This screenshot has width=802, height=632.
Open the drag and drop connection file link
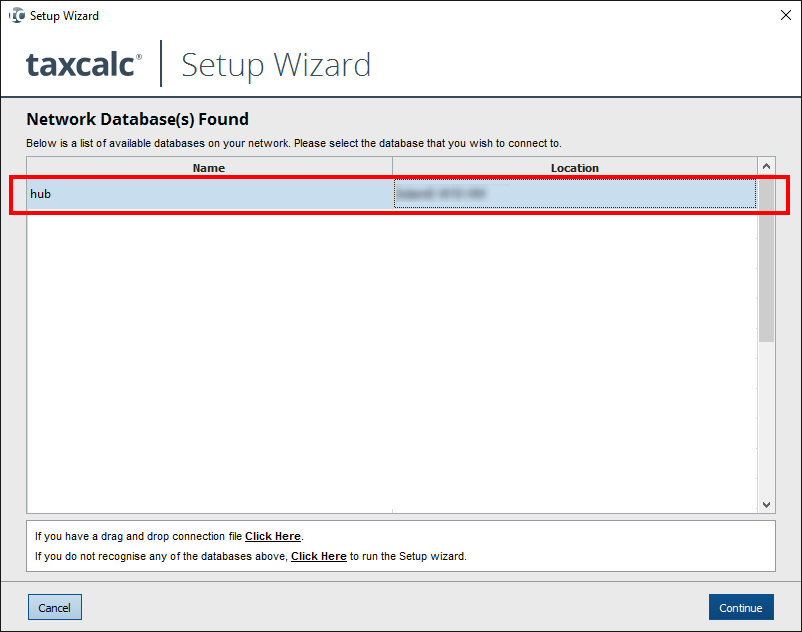(273, 537)
